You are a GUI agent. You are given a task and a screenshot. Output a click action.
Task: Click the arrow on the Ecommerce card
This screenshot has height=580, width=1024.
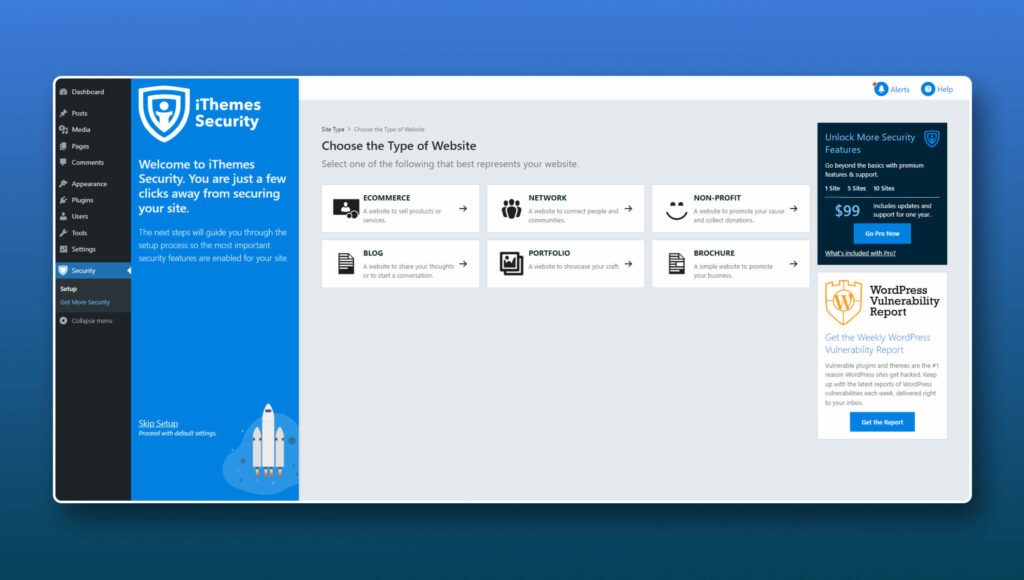click(x=463, y=209)
